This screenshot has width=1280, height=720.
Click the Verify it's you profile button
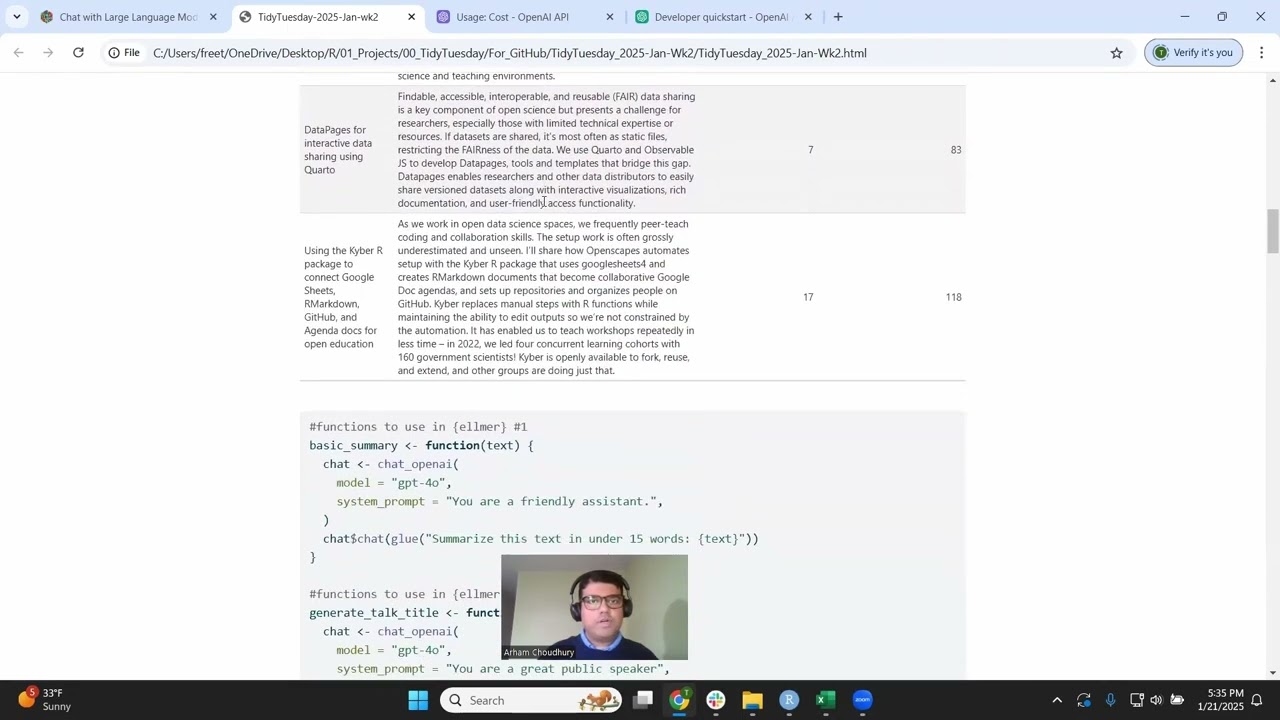[x=1194, y=53]
